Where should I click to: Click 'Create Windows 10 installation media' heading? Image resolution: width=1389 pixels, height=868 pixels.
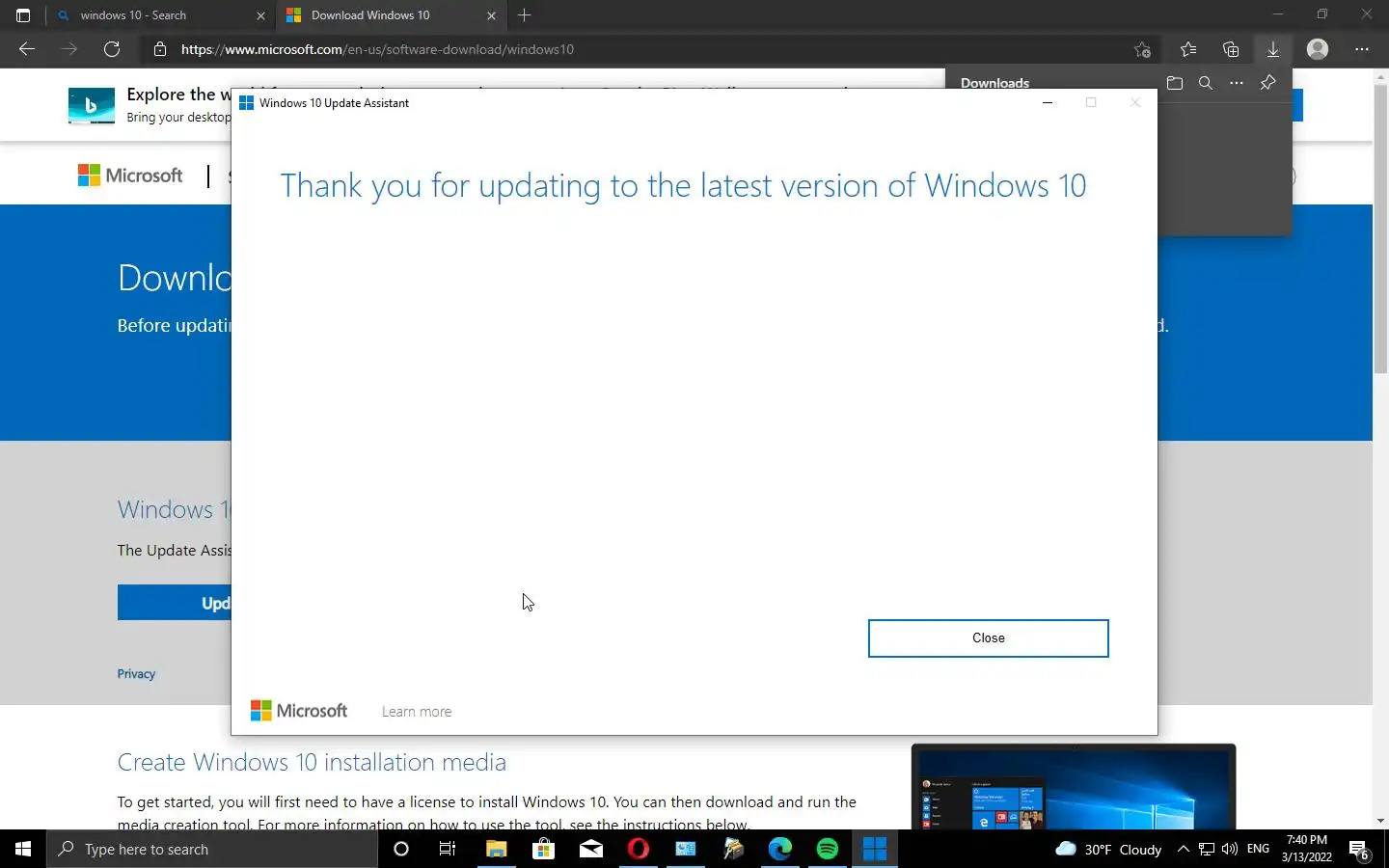[x=312, y=762]
